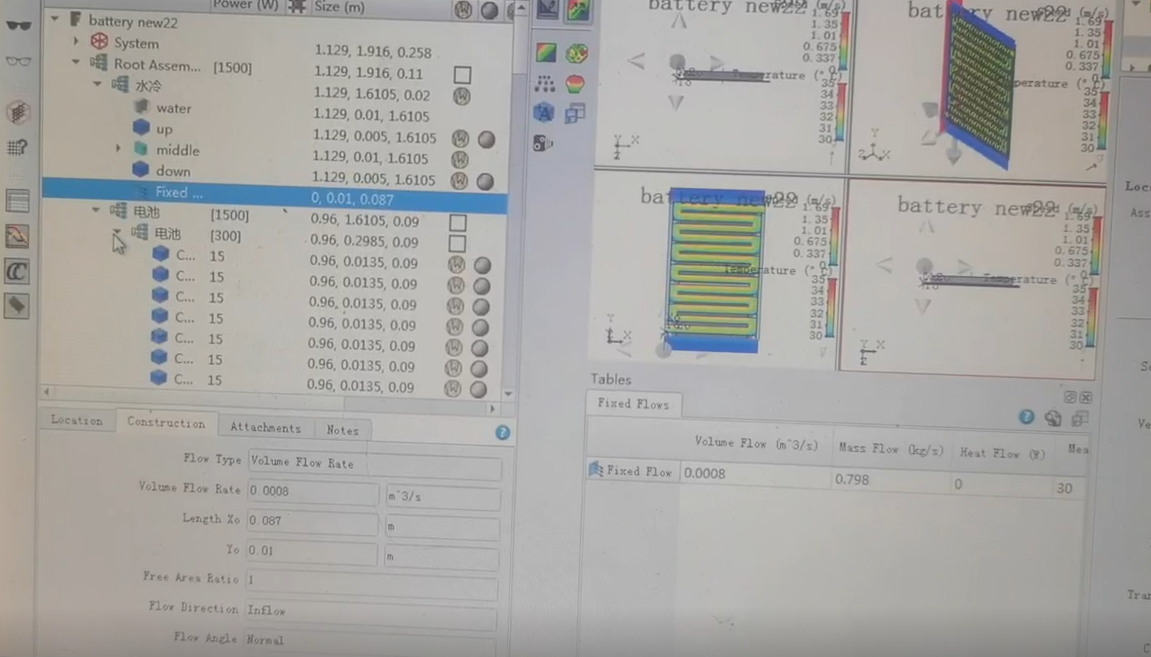1151x657 pixels.
Task: Switch to the Notes tab
Action: pyautogui.click(x=343, y=430)
